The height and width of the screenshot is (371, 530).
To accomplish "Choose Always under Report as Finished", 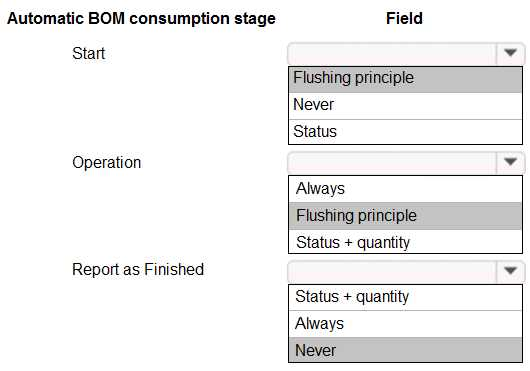I will coord(405,324).
